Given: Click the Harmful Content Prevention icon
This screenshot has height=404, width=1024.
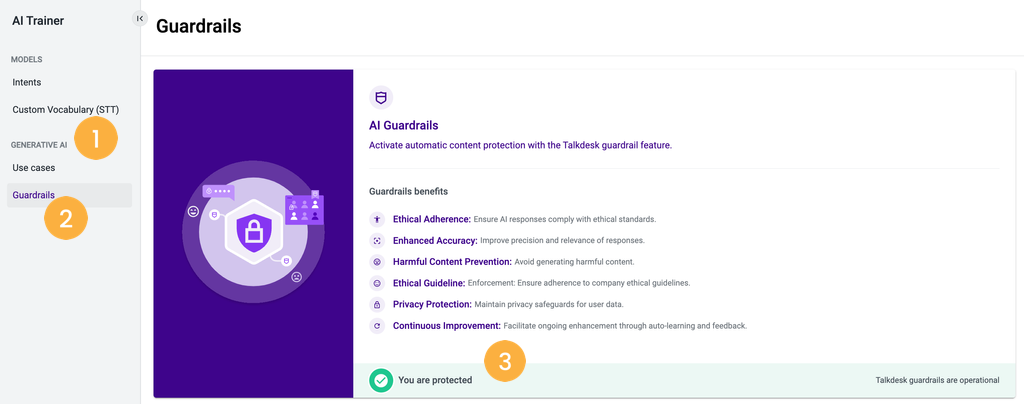Looking at the screenshot, I should pyautogui.click(x=377, y=262).
